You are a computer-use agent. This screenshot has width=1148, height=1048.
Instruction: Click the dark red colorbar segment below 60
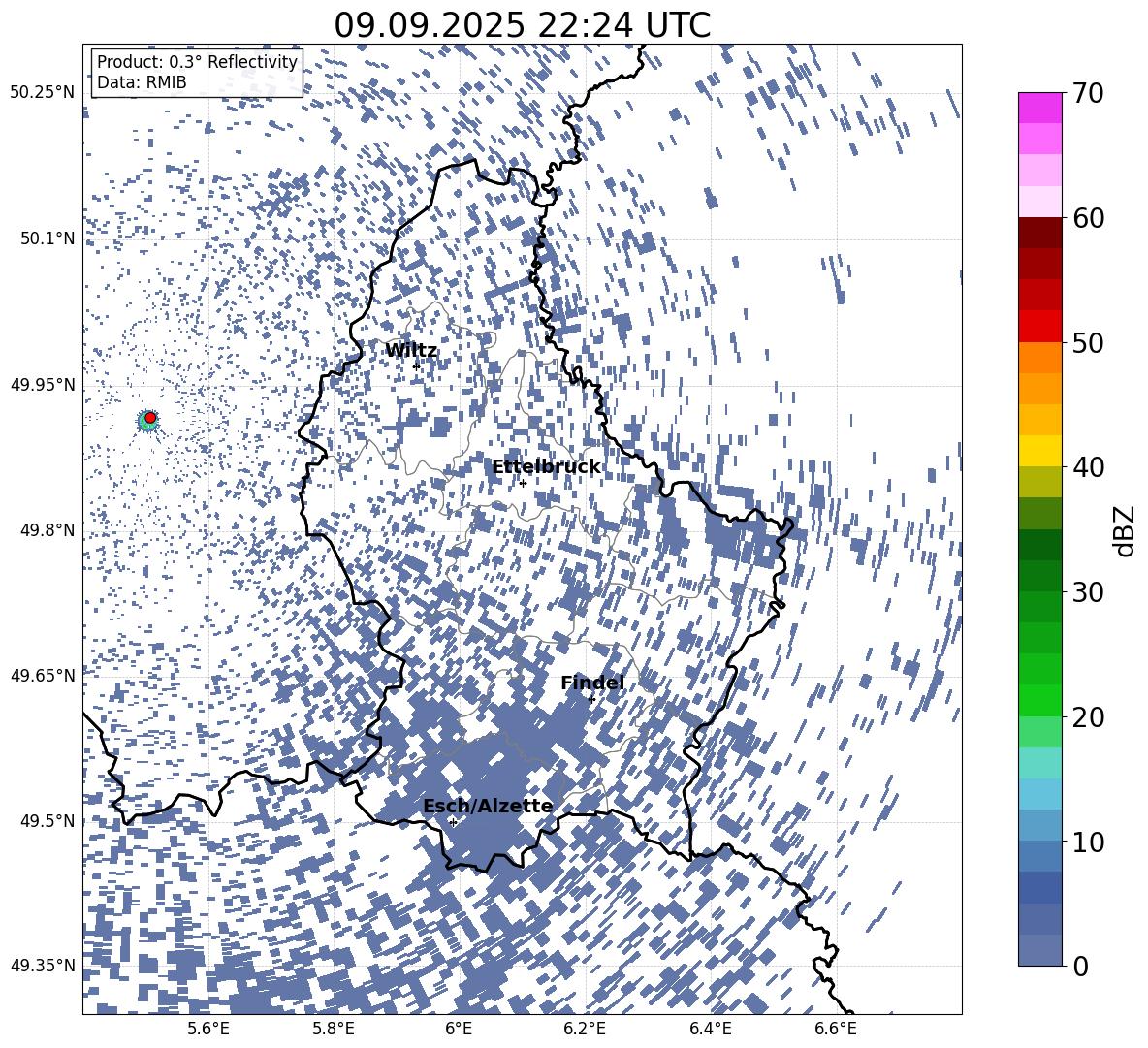1040,234
